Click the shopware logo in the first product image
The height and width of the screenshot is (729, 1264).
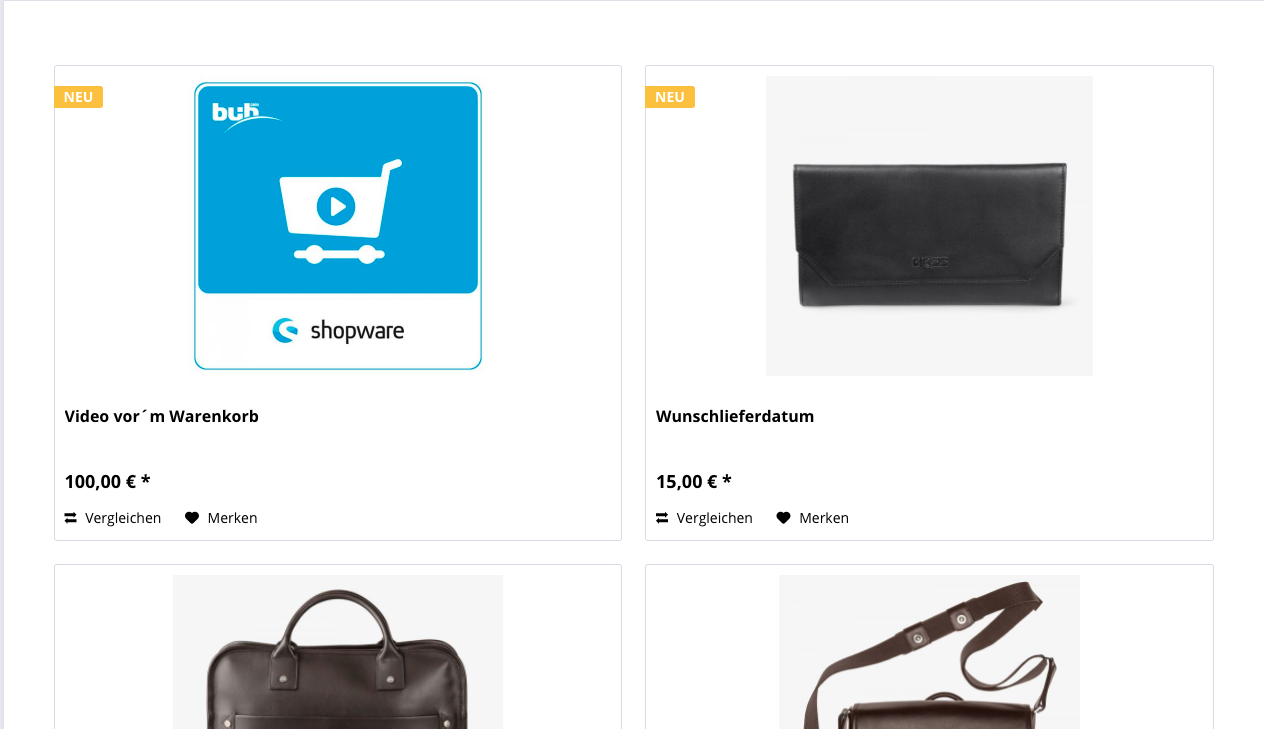click(x=338, y=331)
